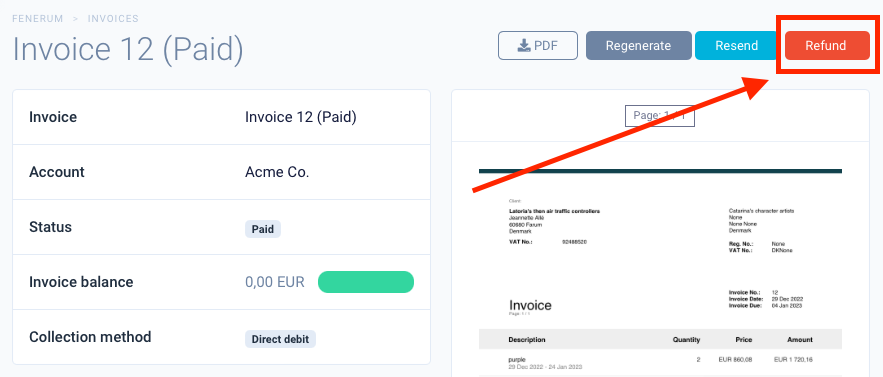The width and height of the screenshot is (883, 377).
Task: Click the page indicator box
Action: (x=660, y=116)
